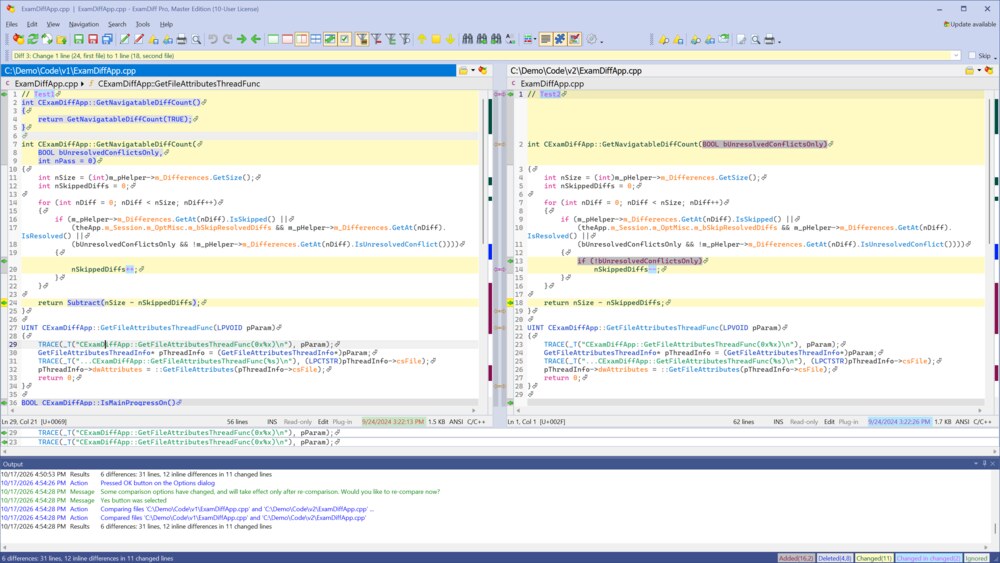Screen dimensions: 1000x563
Task: Click the Undo arrow icon
Action: (x=212, y=40)
